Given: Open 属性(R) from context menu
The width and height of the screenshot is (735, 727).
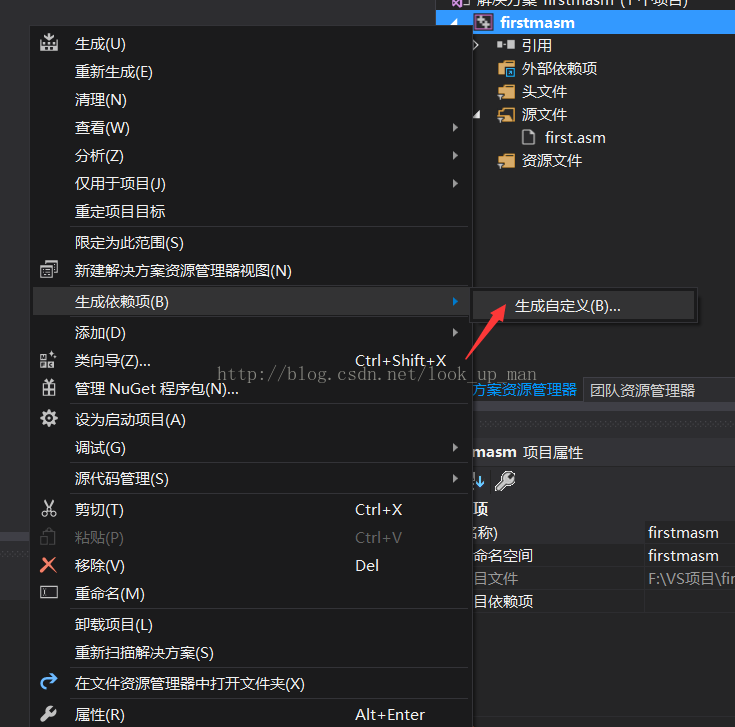Looking at the screenshot, I should tap(252, 714).
